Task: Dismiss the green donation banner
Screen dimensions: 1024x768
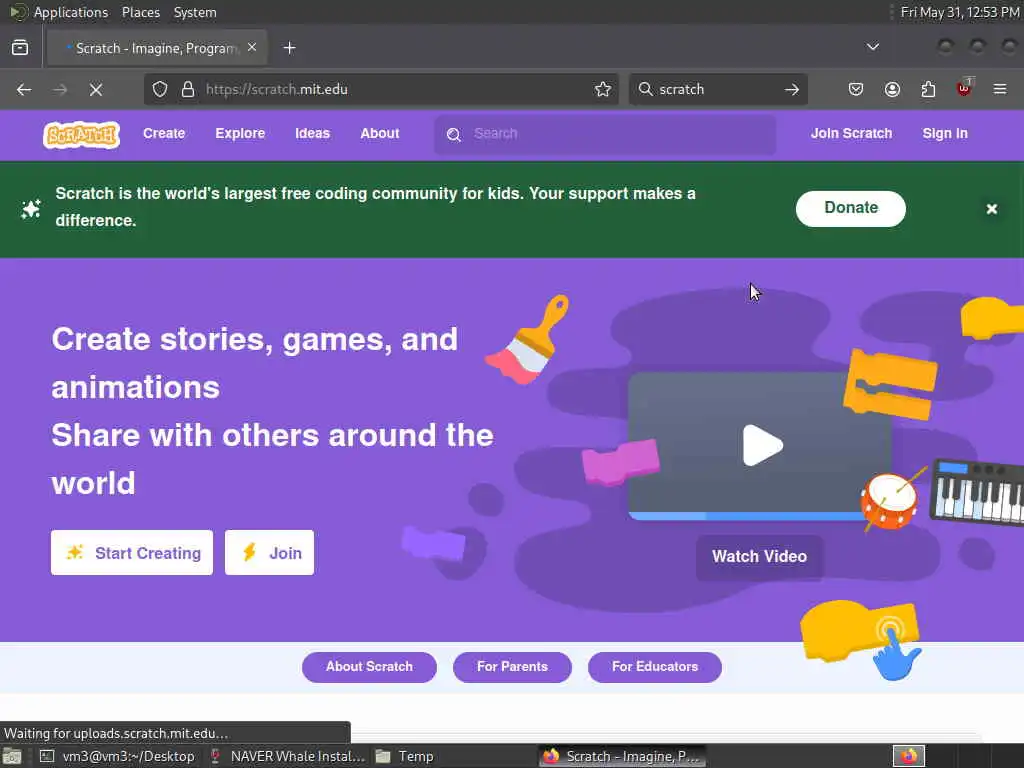Action: pyautogui.click(x=991, y=209)
